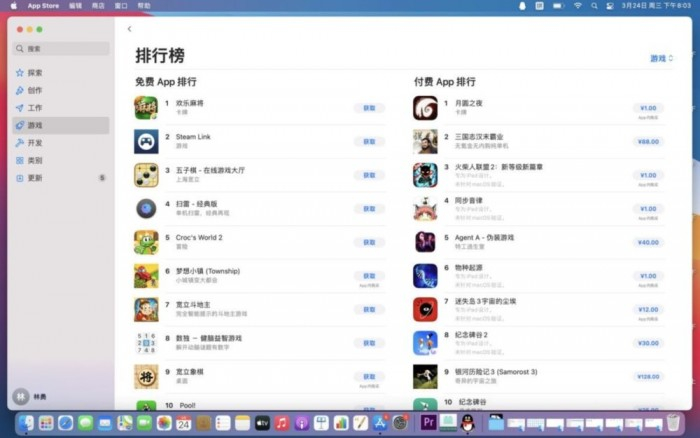
Task: Open the Agent A game icon
Action: point(425,242)
